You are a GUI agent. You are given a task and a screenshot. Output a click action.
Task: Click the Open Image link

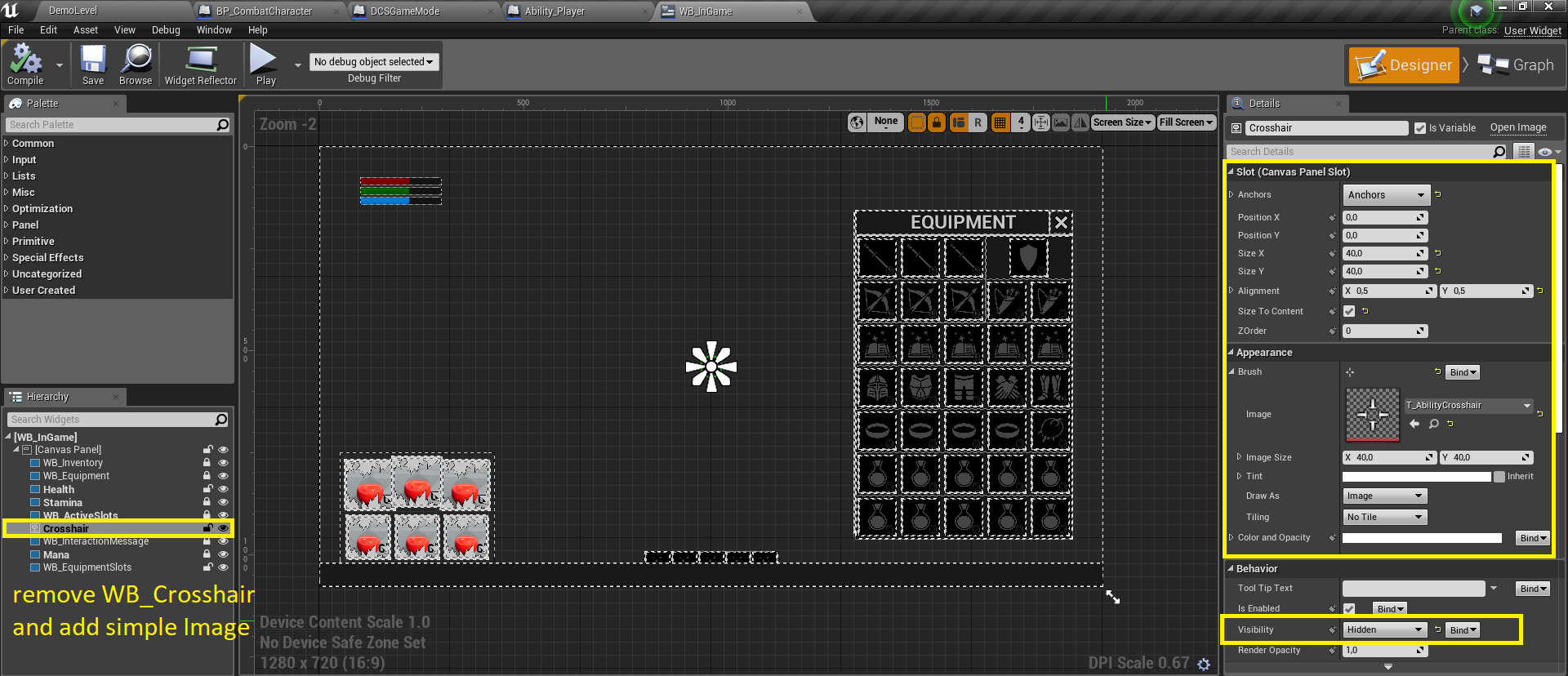(1517, 127)
